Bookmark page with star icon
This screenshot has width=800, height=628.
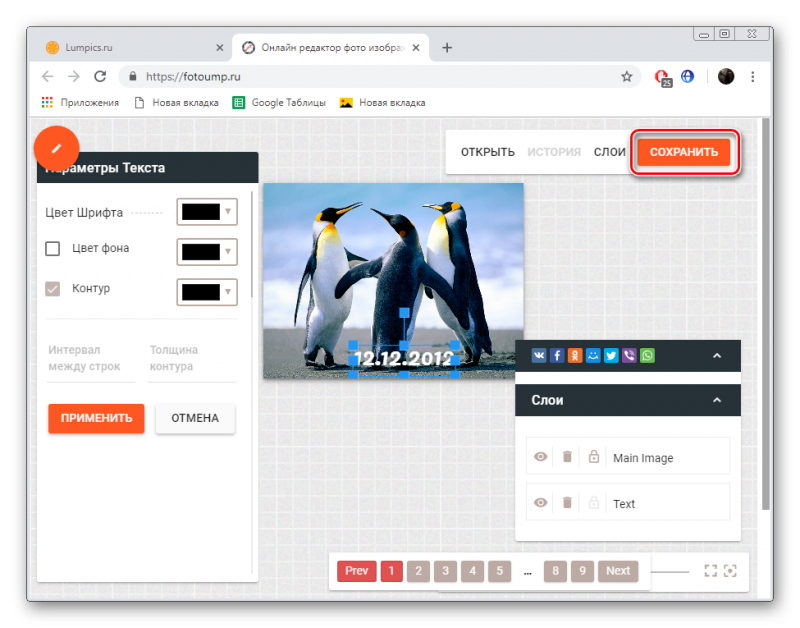[x=627, y=77]
